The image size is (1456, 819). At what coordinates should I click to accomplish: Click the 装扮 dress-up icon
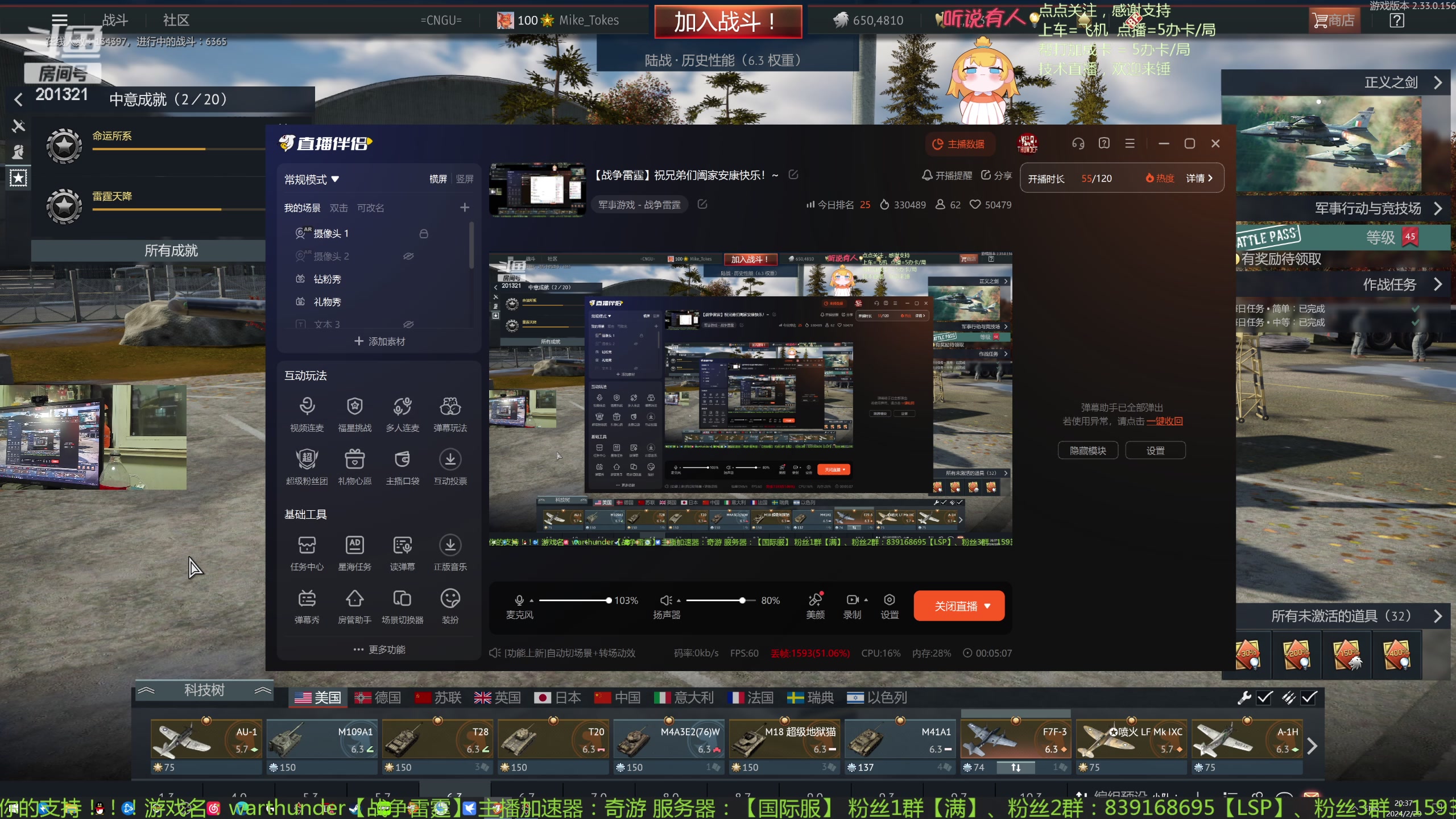(450, 599)
